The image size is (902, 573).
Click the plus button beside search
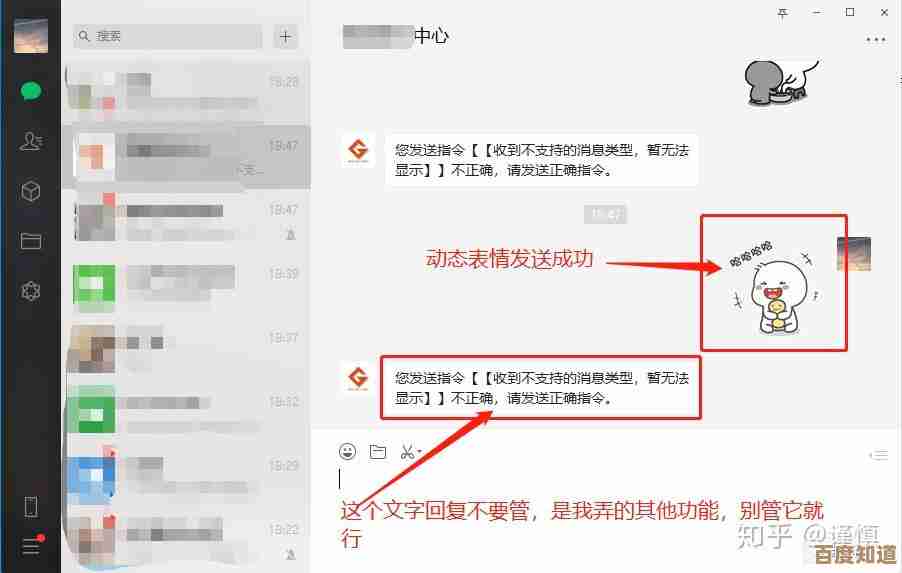click(x=285, y=36)
